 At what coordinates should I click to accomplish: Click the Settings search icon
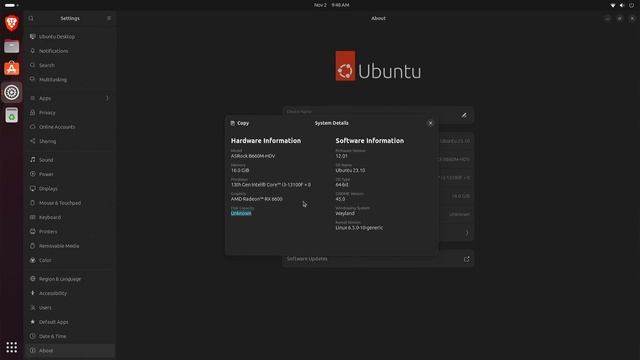pos(31,18)
